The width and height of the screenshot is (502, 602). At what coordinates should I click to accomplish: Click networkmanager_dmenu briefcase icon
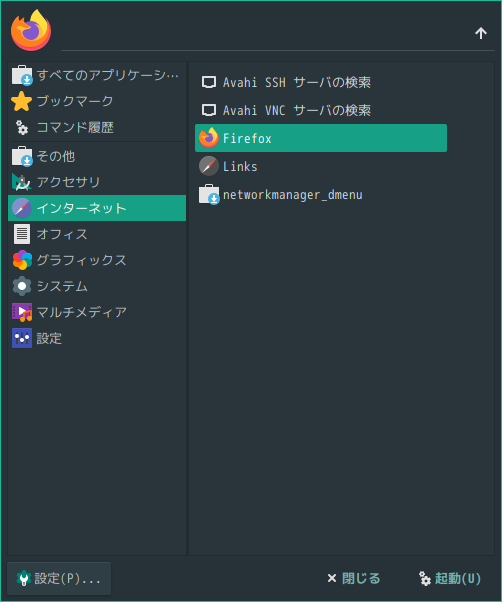[x=209, y=194]
